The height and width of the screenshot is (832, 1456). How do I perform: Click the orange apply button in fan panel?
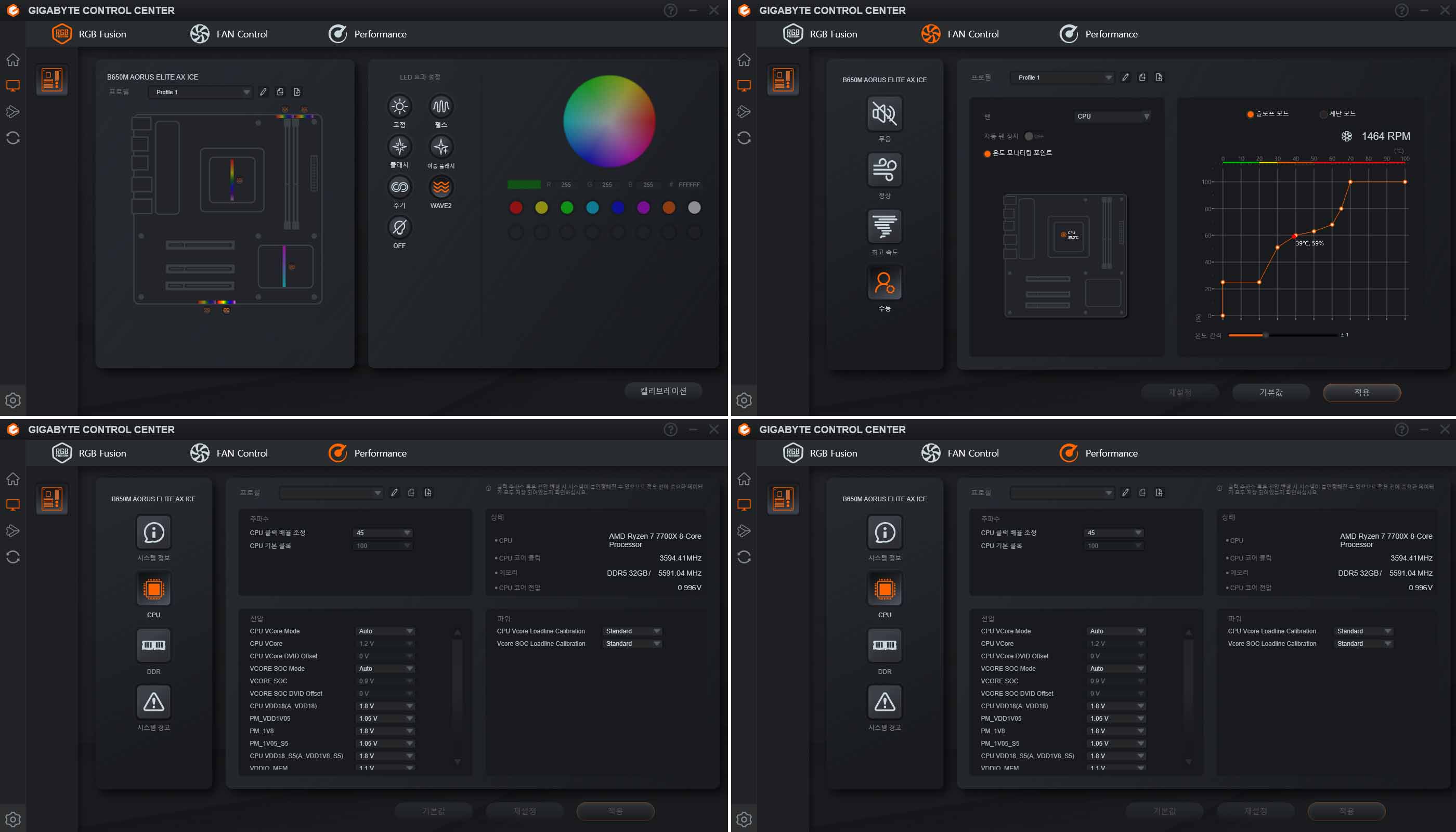(x=1361, y=393)
